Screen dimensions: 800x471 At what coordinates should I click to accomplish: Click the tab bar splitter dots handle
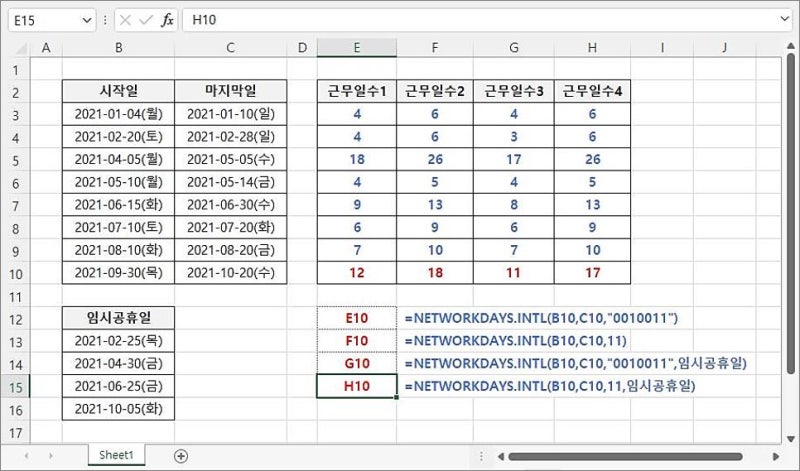(481, 456)
